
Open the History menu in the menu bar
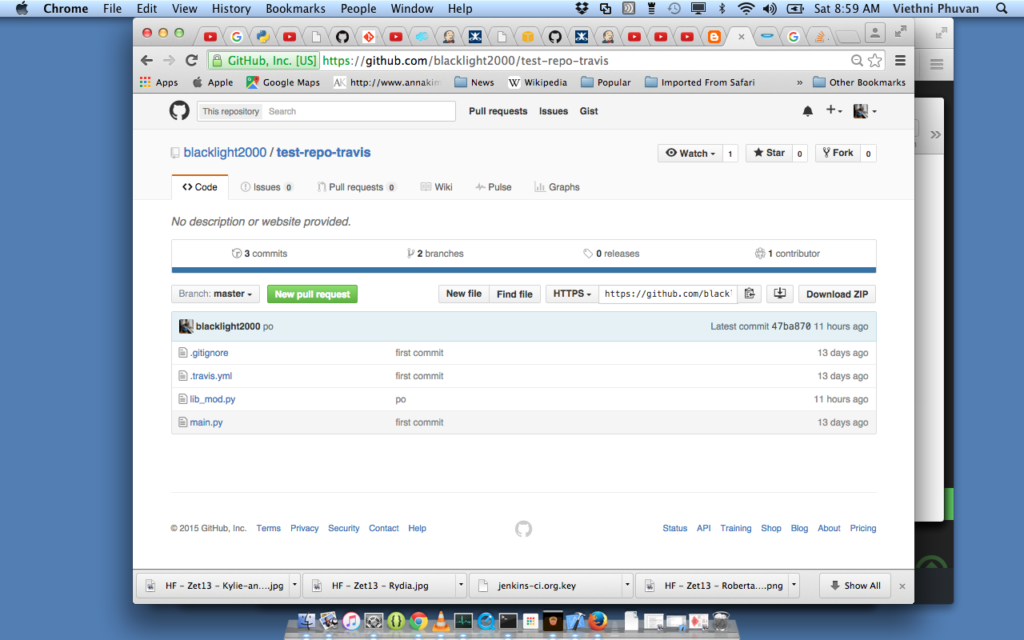tap(231, 8)
